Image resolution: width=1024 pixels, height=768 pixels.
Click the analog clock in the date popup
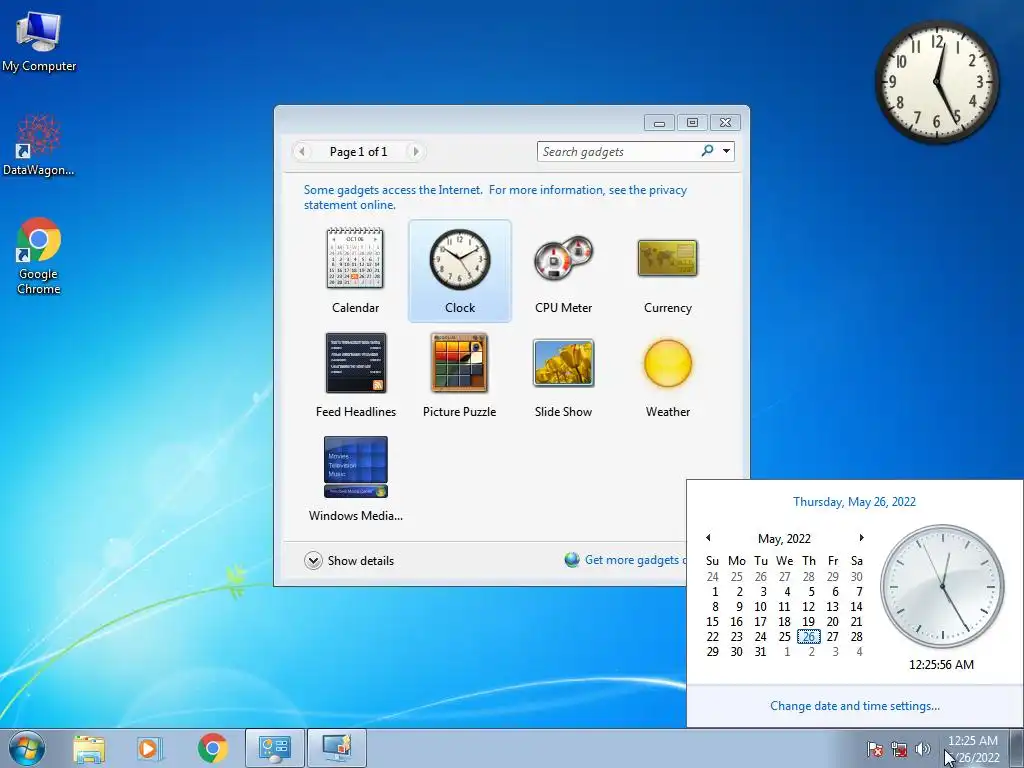[942, 586]
